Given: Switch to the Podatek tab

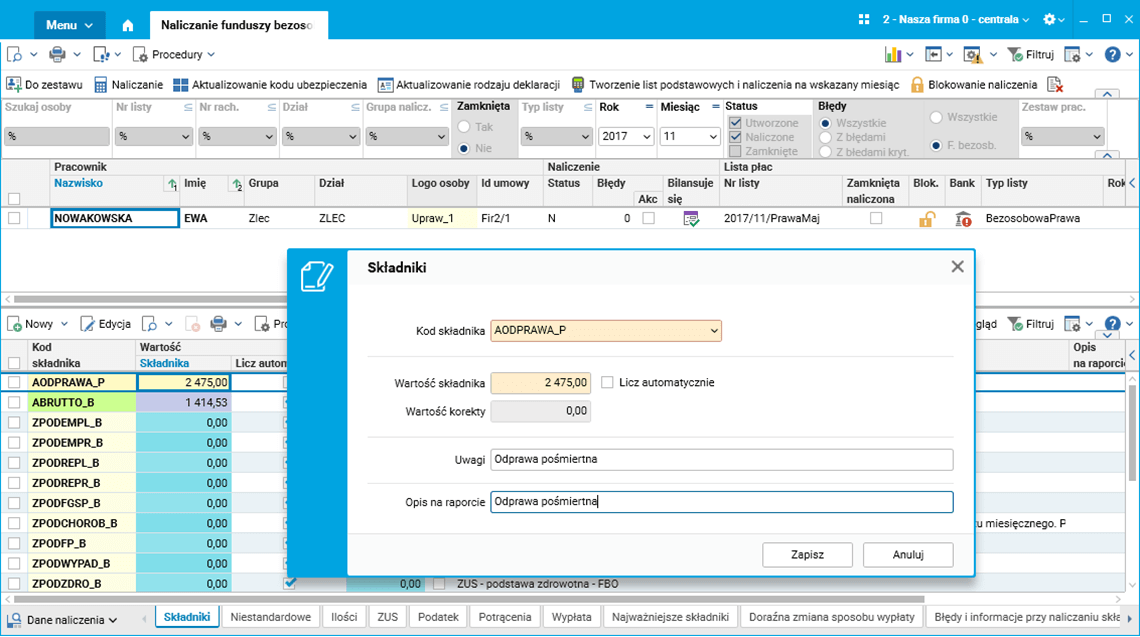Looking at the screenshot, I should [438, 617].
